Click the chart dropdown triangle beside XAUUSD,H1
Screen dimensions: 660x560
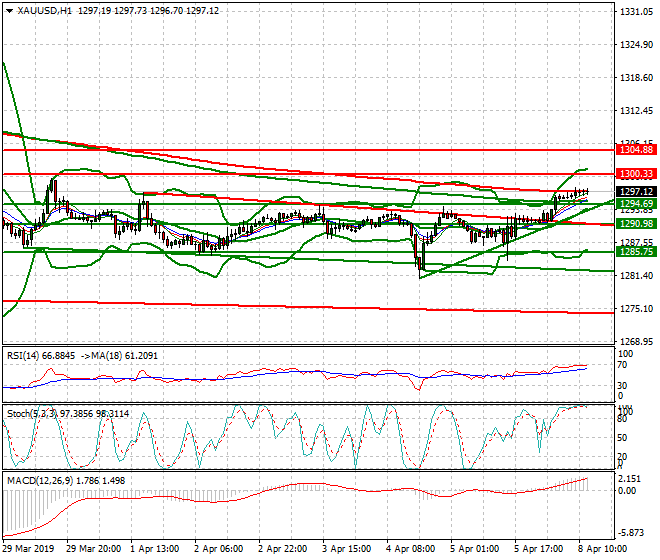click(9, 11)
